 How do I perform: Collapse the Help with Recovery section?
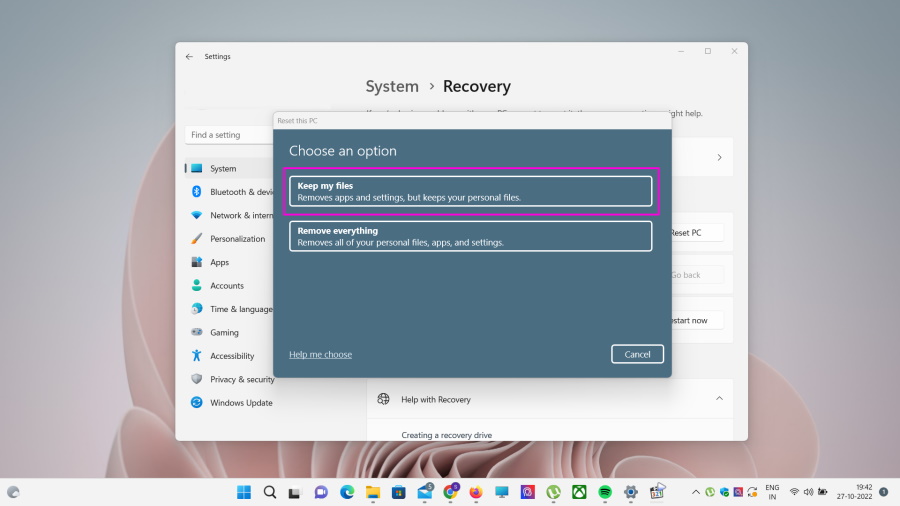(718, 399)
